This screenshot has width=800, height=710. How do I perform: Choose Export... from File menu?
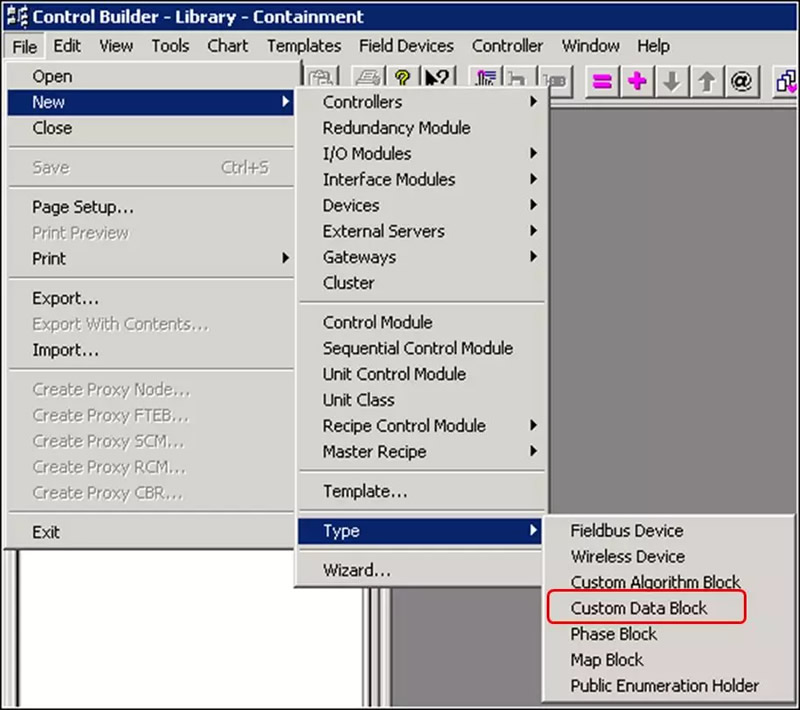point(151,298)
